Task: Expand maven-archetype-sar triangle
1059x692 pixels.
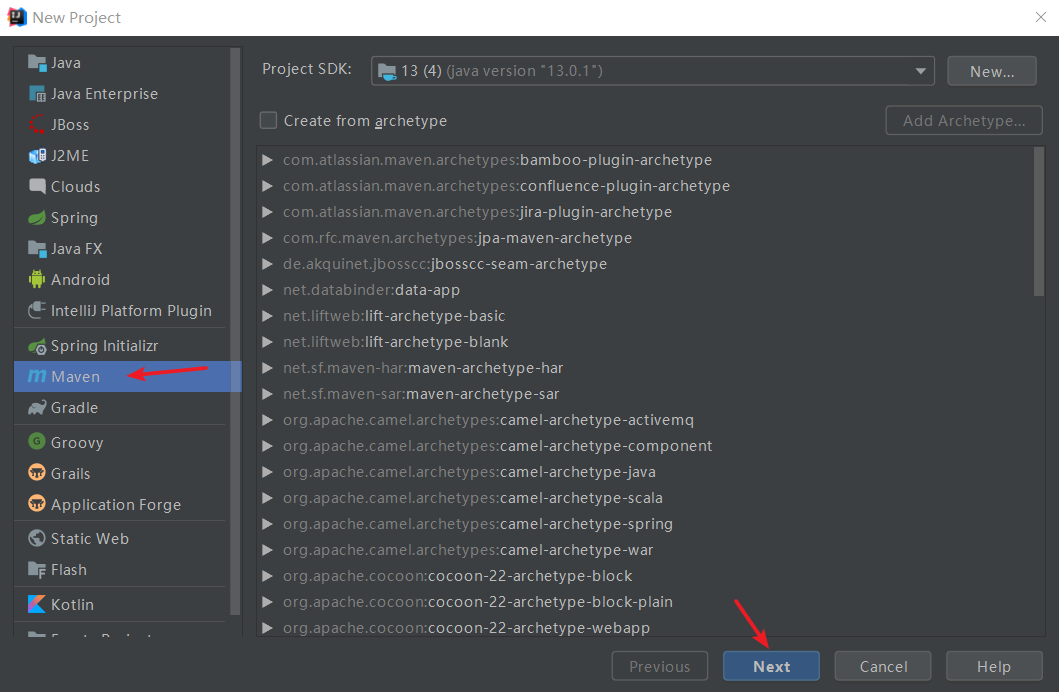Action: click(x=267, y=394)
